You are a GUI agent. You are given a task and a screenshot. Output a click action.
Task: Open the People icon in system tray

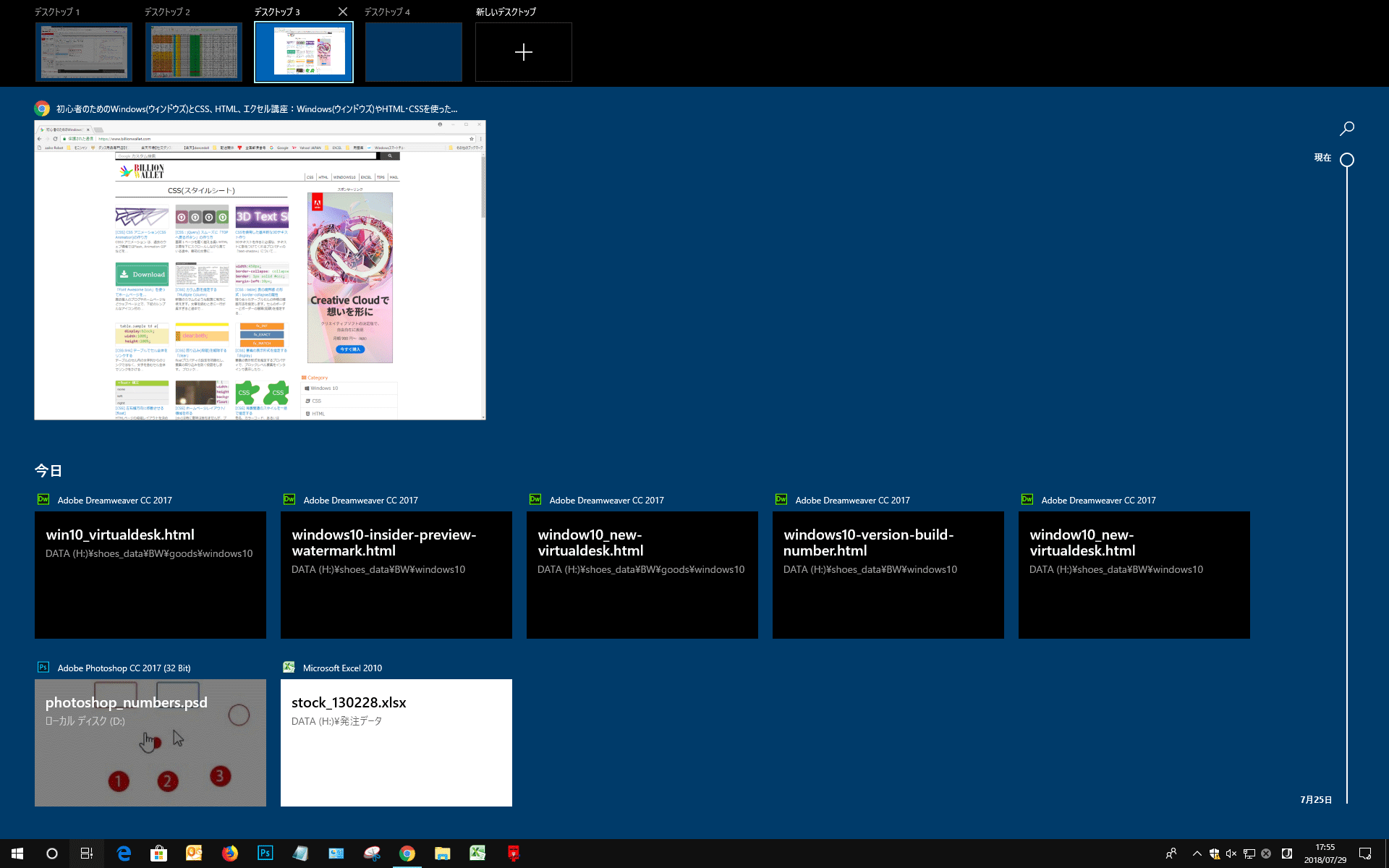1171,854
